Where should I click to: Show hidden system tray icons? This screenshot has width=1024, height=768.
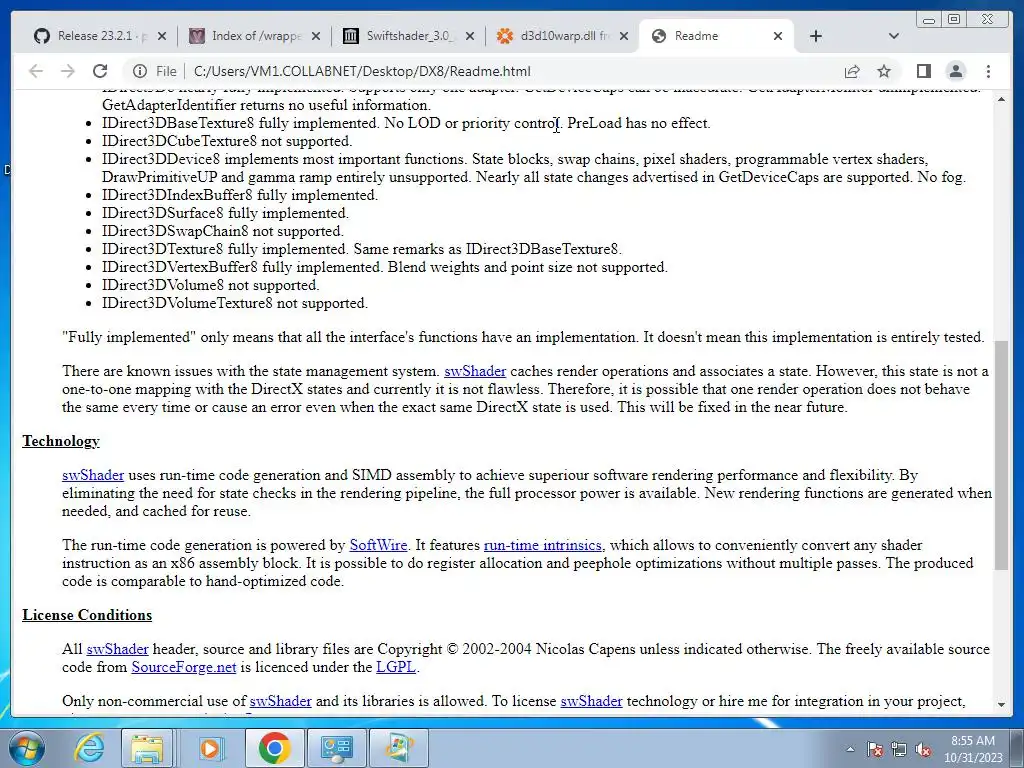coord(850,749)
